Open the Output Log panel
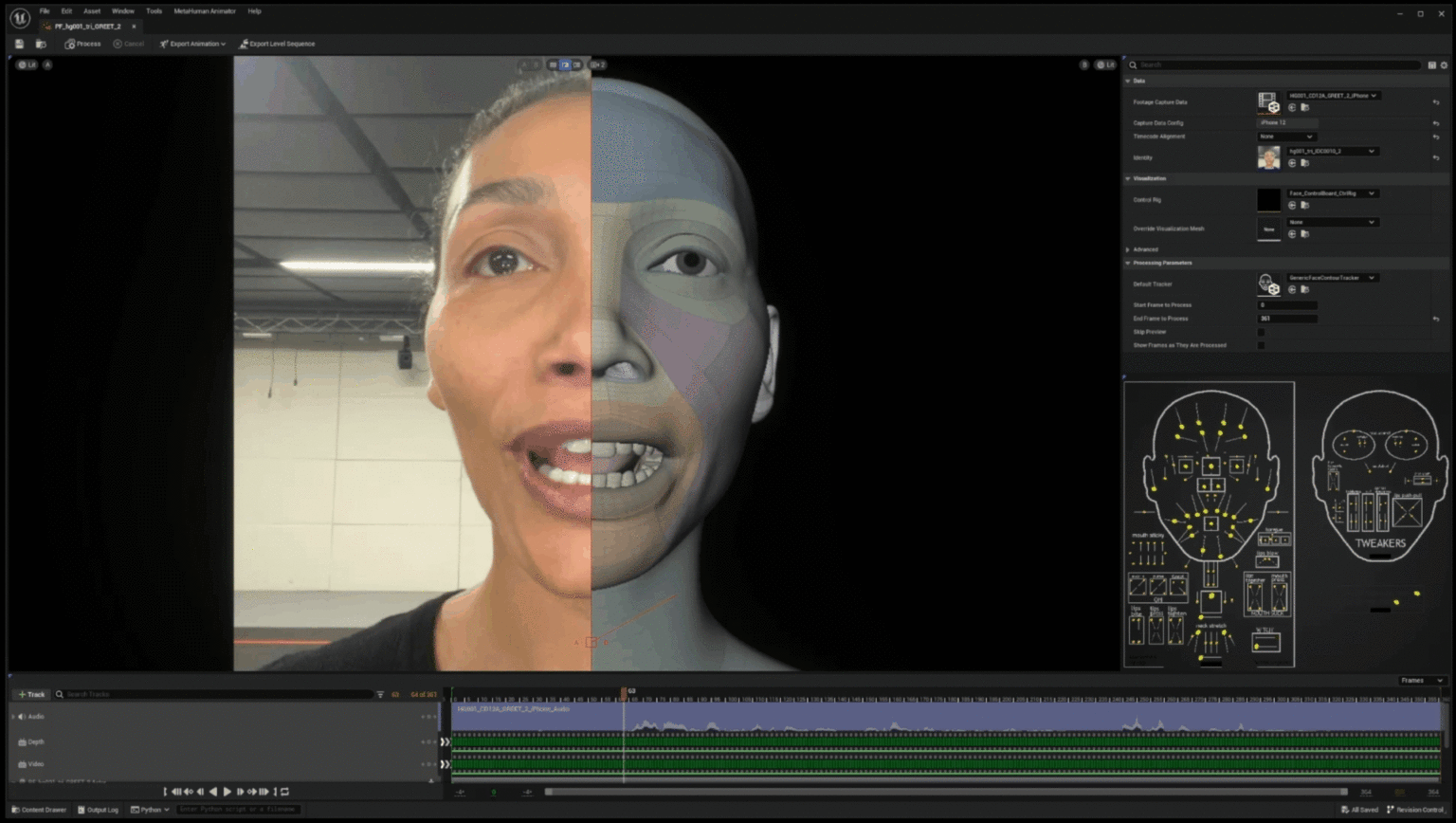Screen dimensions: 1456x823 click(100, 810)
